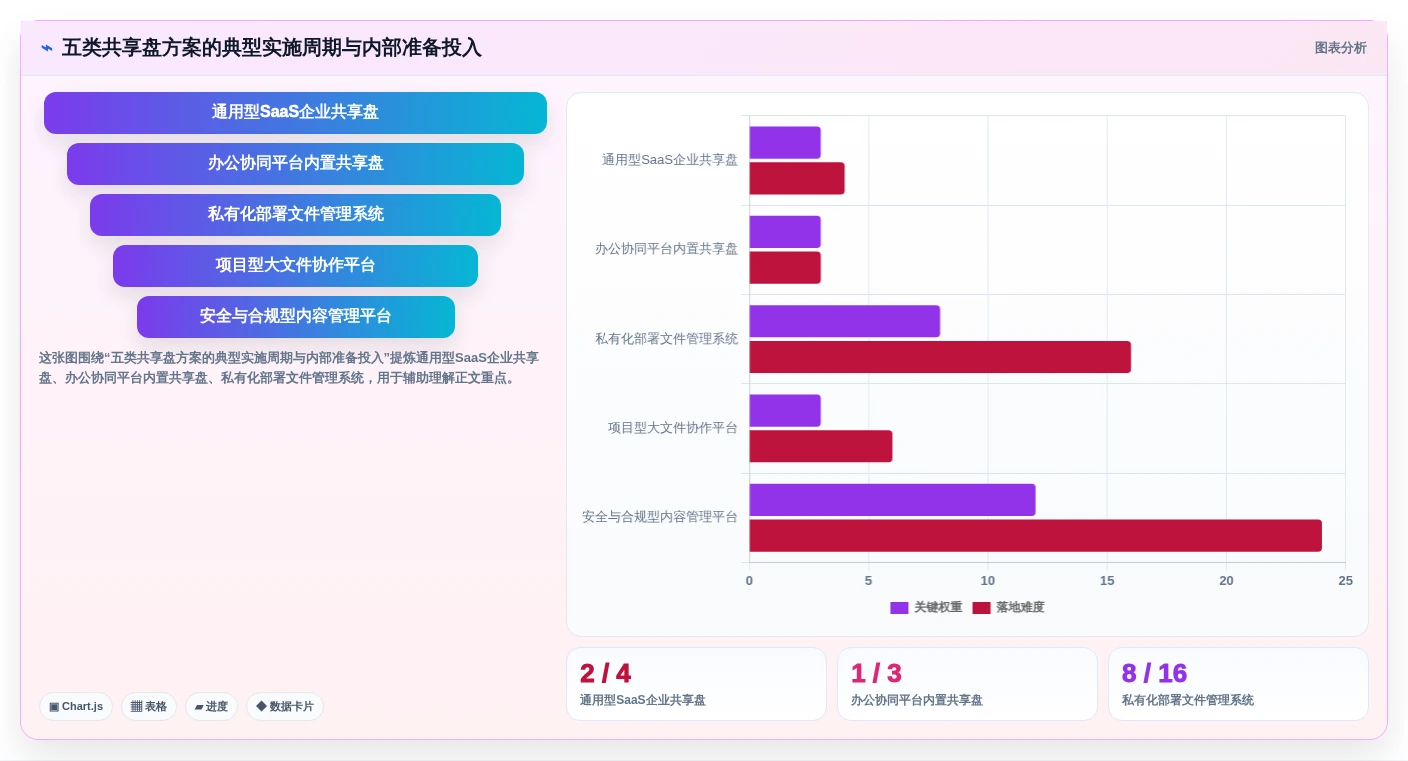1408x761 pixels.
Task: Click the purple bar for 项目型大文件协作平台
Action: (x=785, y=410)
